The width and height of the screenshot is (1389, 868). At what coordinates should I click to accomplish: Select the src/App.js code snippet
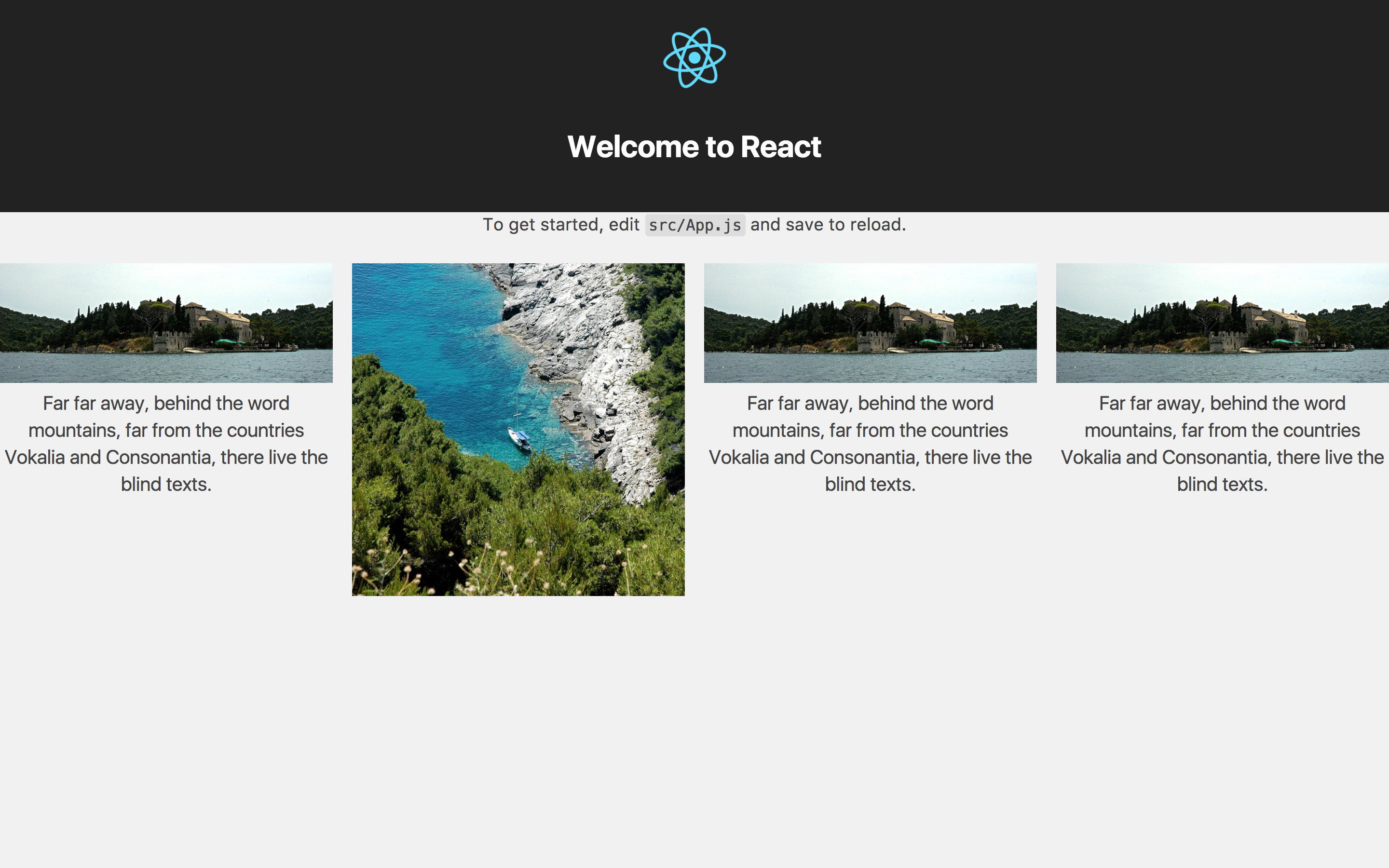(694, 225)
